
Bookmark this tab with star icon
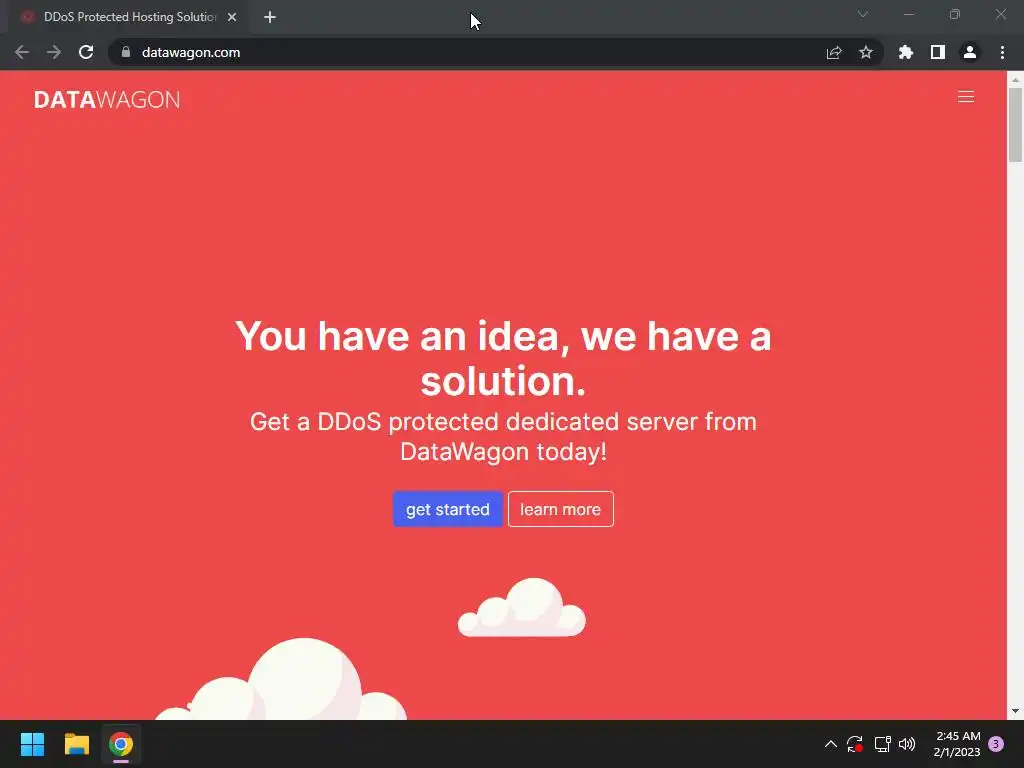(865, 52)
